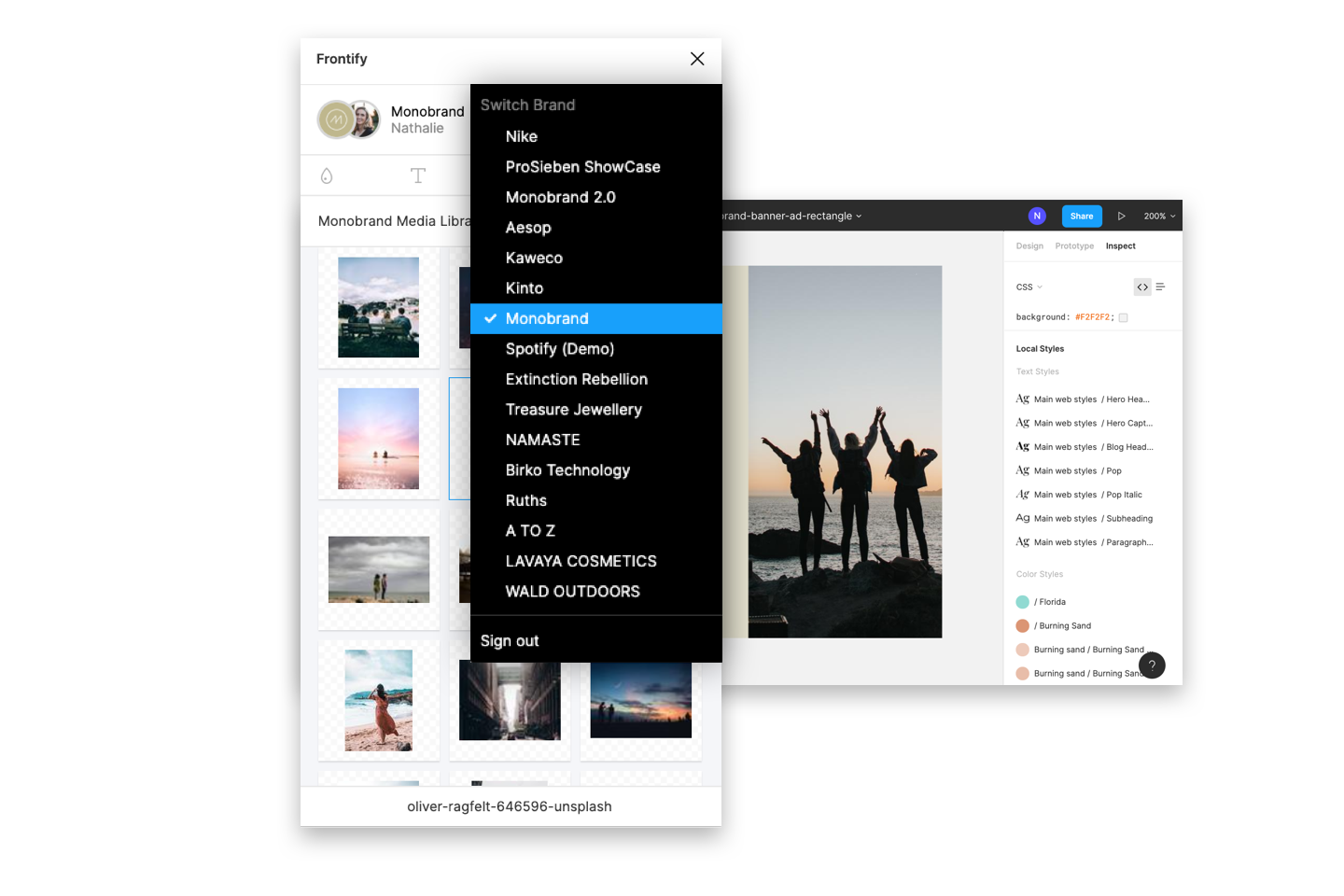Click the Present play icon in Figma
The height and width of the screenshot is (896, 1344).
[1121, 216]
